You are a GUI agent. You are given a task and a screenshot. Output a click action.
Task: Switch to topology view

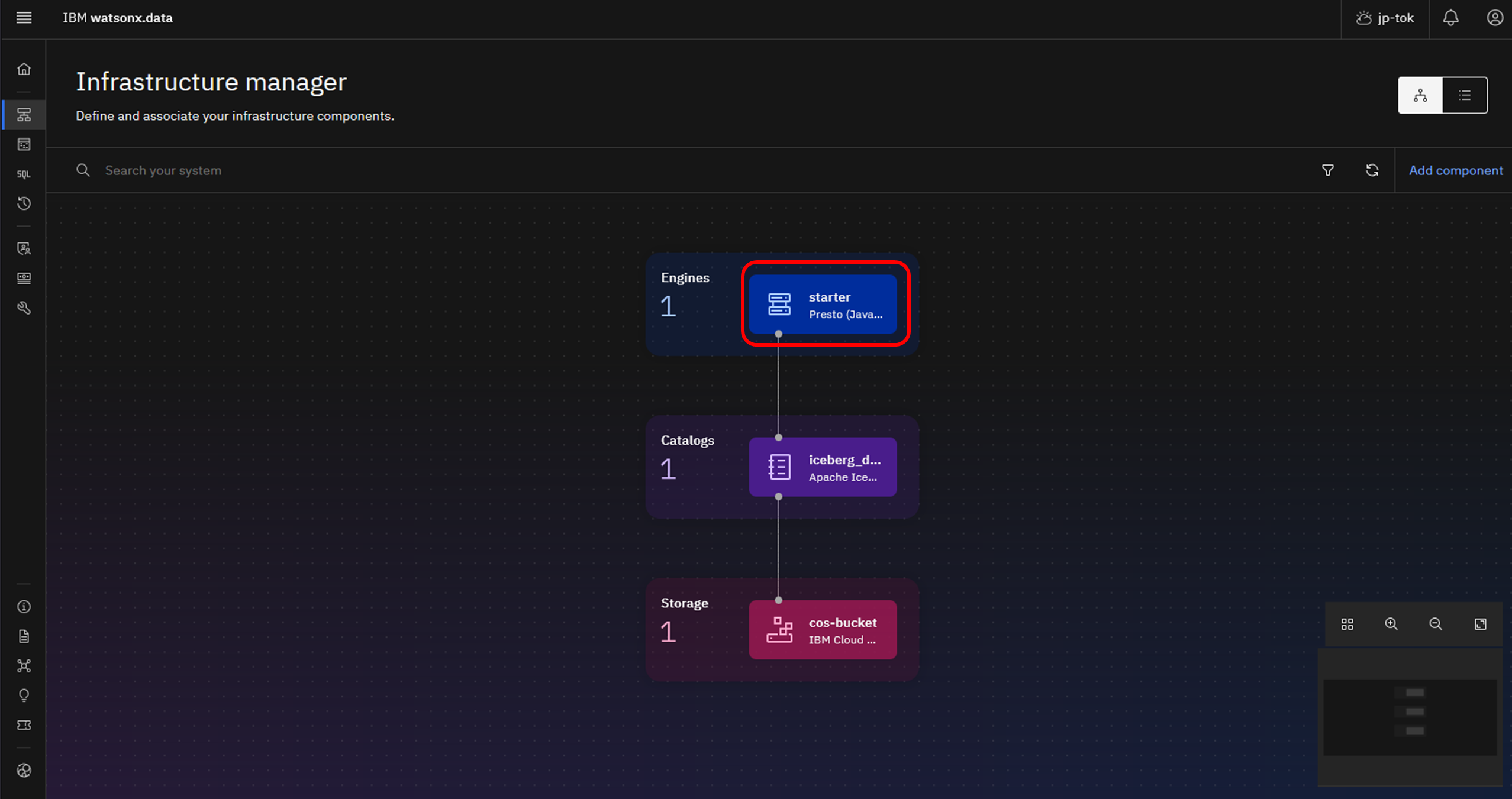pyautogui.click(x=1420, y=95)
